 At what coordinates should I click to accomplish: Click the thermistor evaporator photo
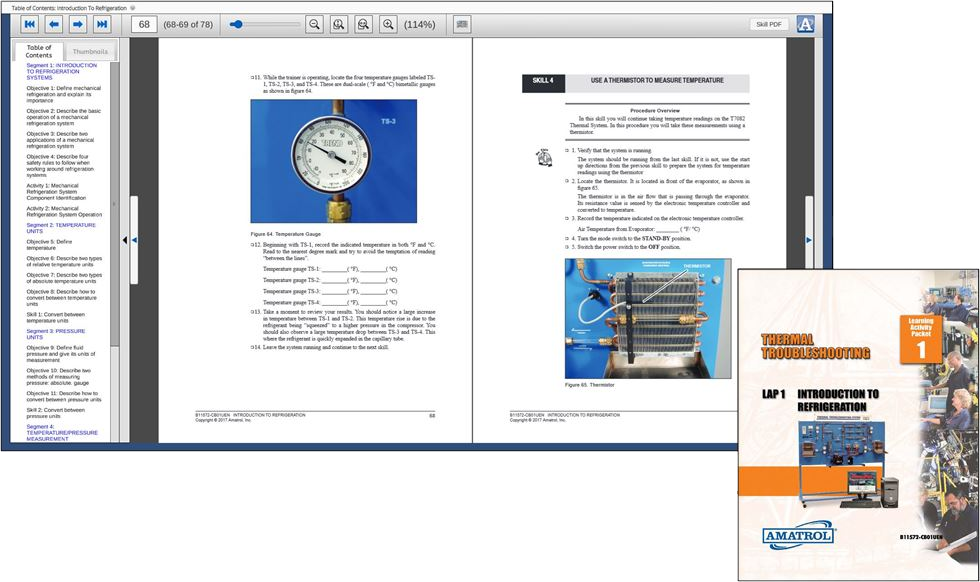[x=648, y=318]
